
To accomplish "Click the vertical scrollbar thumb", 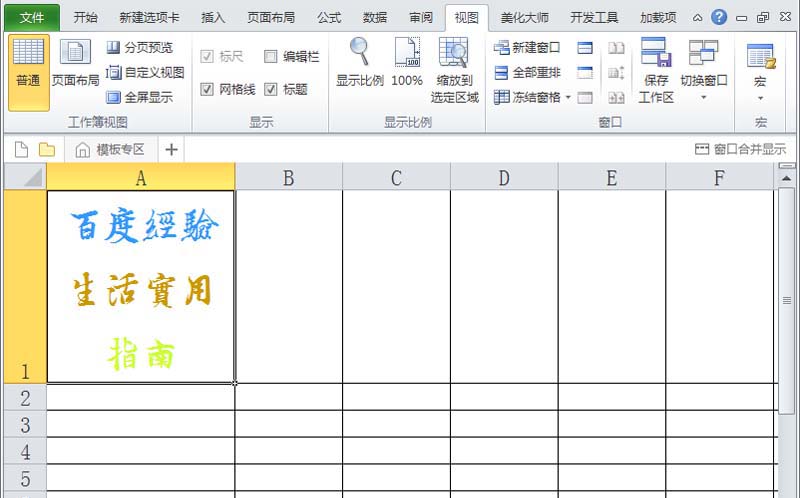I will tap(786, 301).
